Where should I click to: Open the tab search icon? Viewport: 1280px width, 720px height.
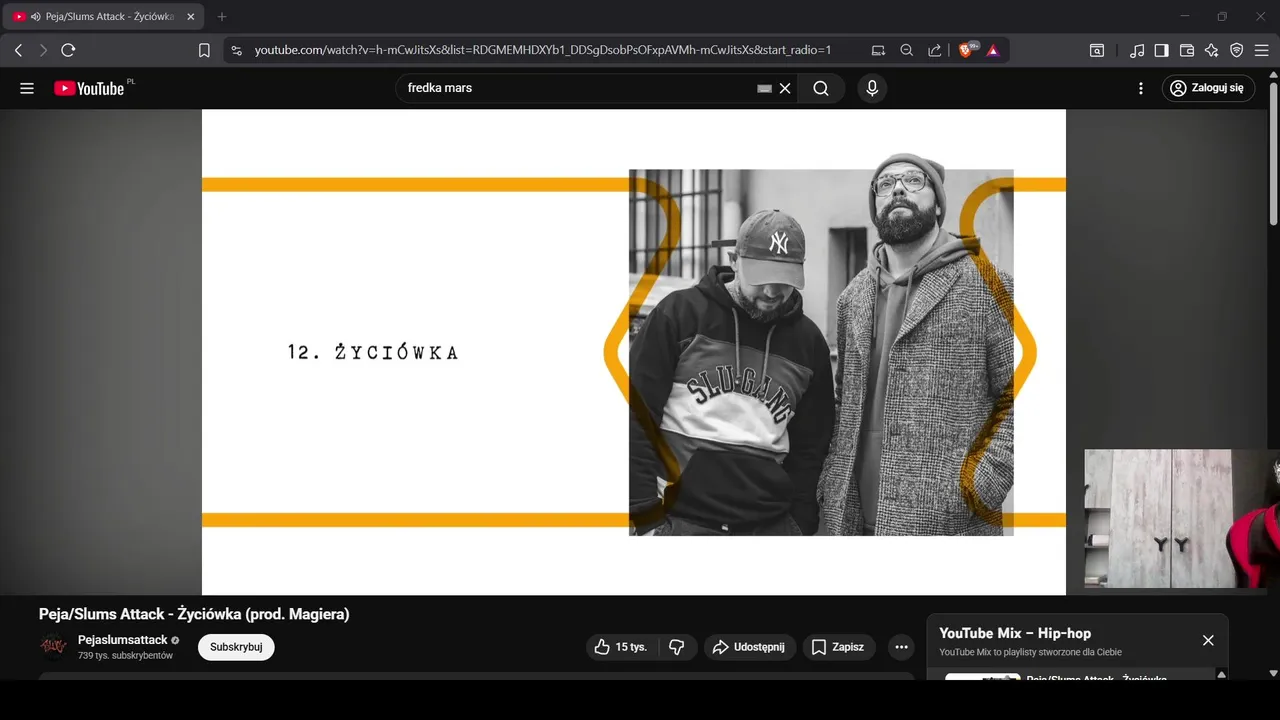pyautogui.click(x=1097, y=50)
